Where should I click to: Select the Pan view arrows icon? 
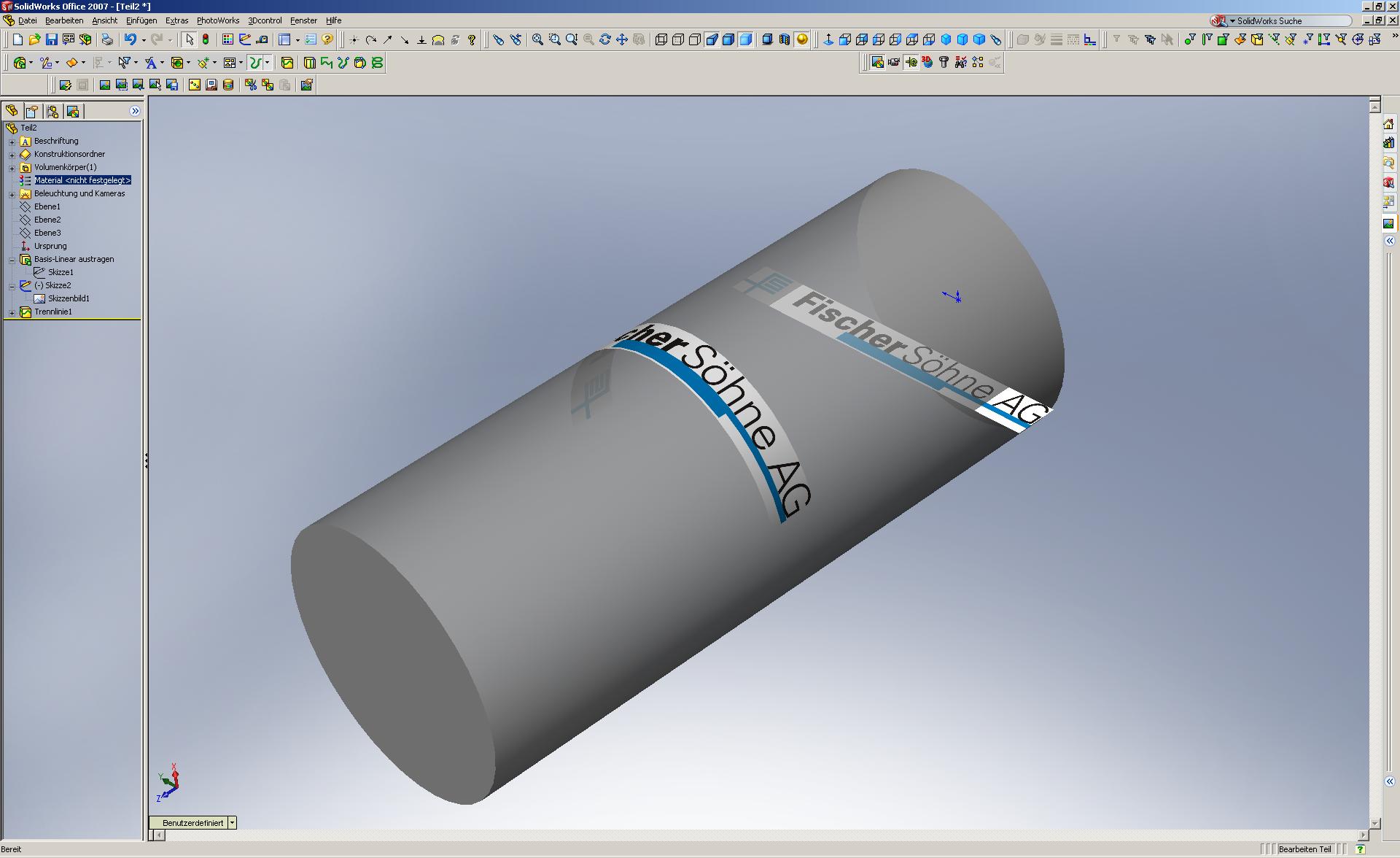click(x=622, y=39)
